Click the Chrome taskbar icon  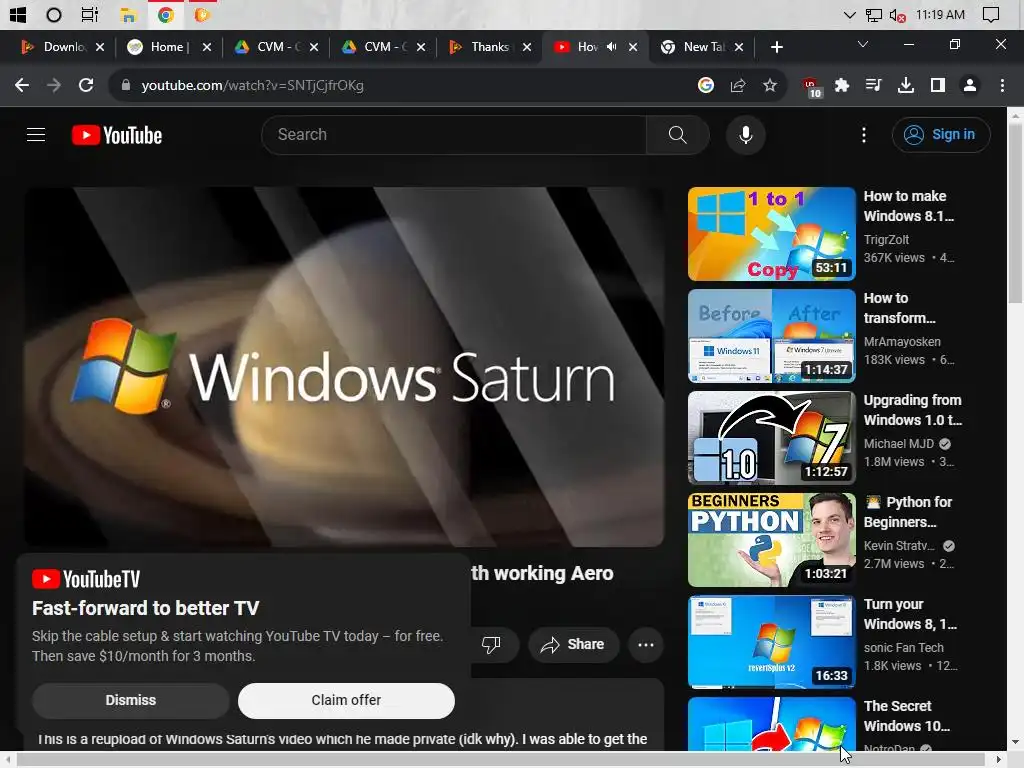coord(166,14)
